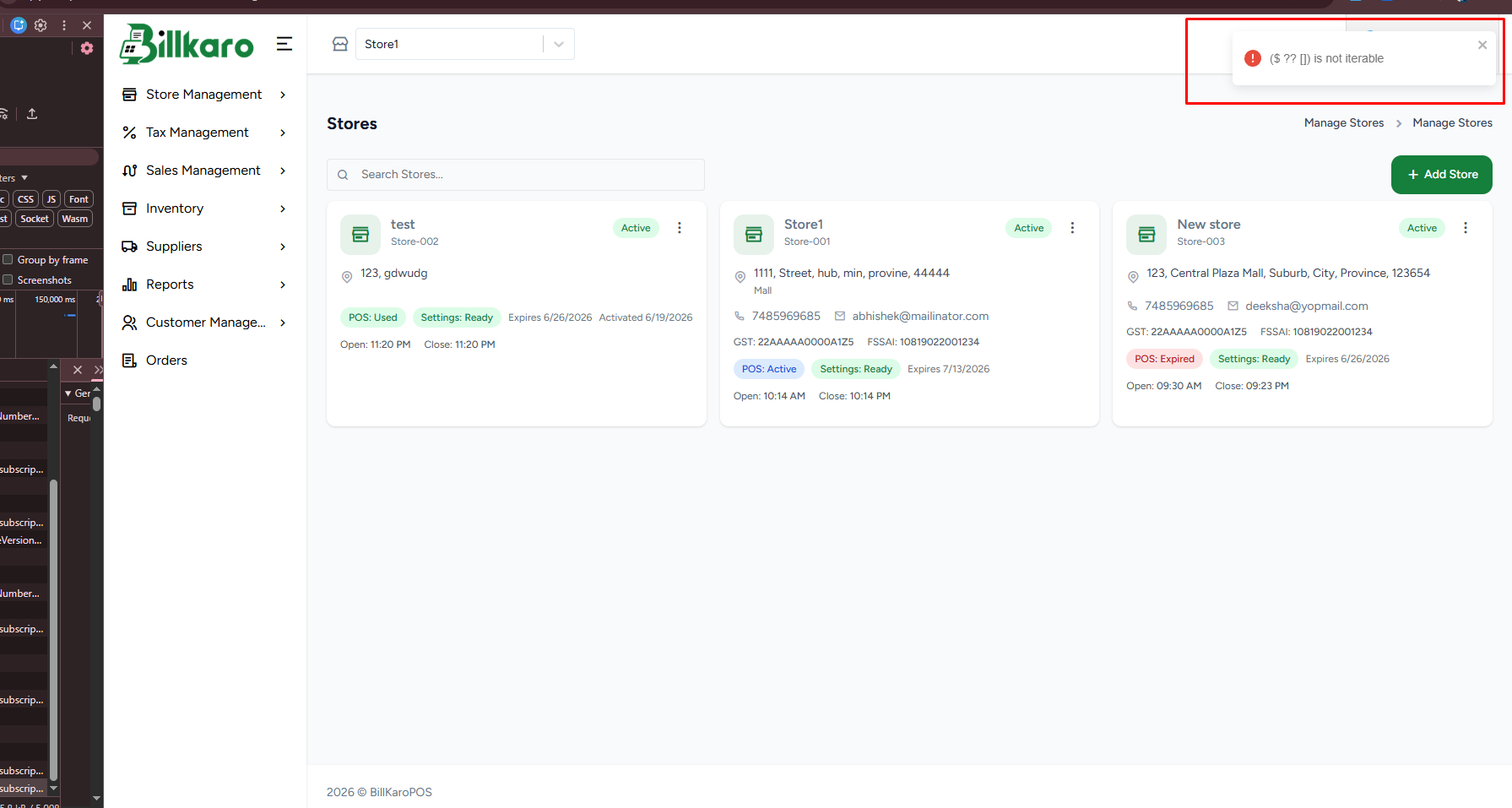Select Font filter in DevTools

pyautogui.click(x=79, y=199)
